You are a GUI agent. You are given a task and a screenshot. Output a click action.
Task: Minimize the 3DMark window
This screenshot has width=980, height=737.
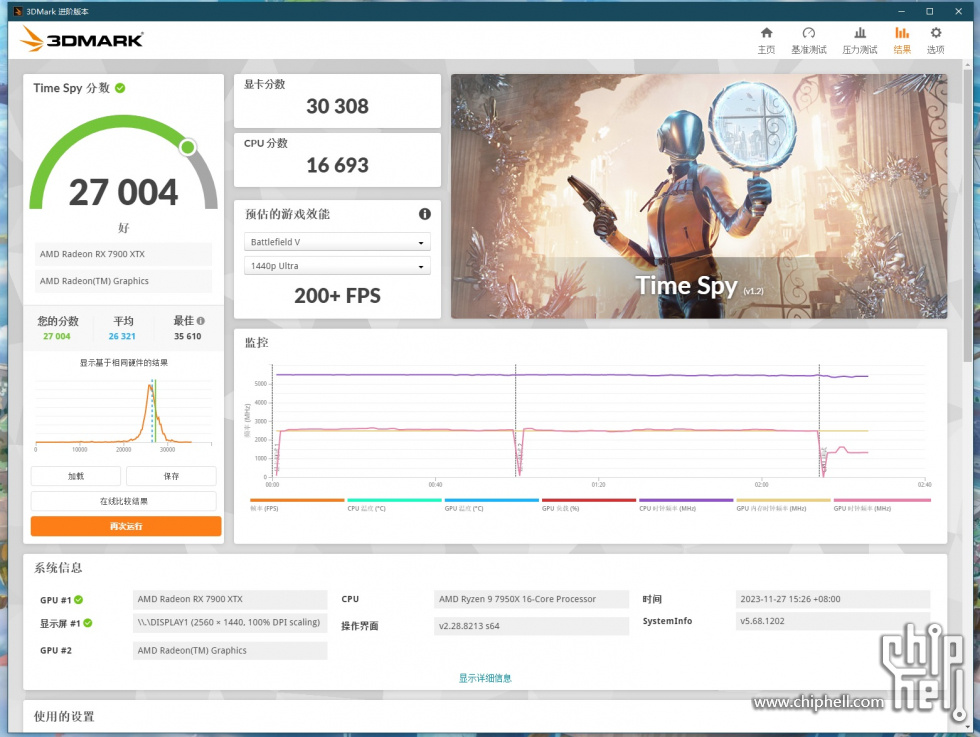(901, 11)
